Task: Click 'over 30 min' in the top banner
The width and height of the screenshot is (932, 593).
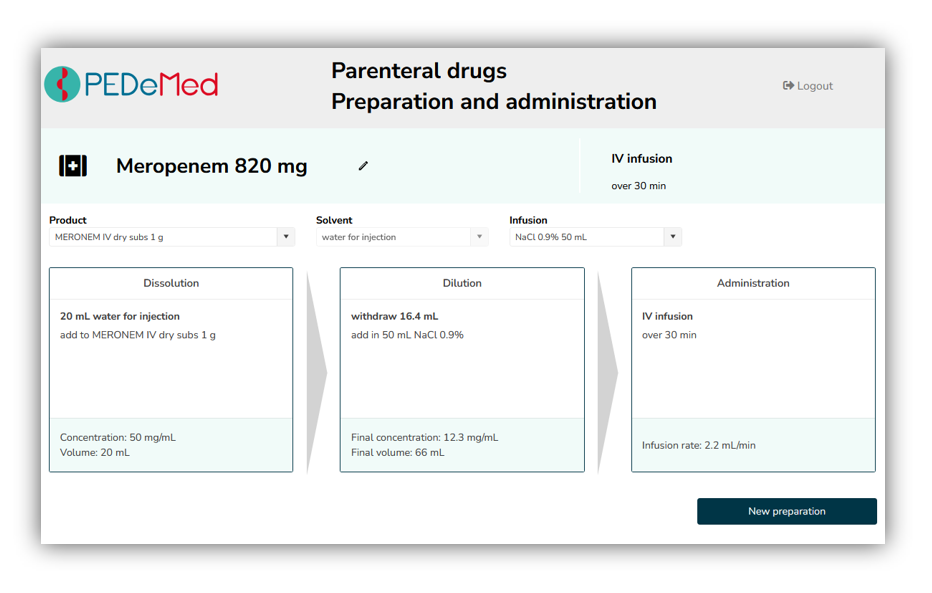Action: tap(638, 186)
